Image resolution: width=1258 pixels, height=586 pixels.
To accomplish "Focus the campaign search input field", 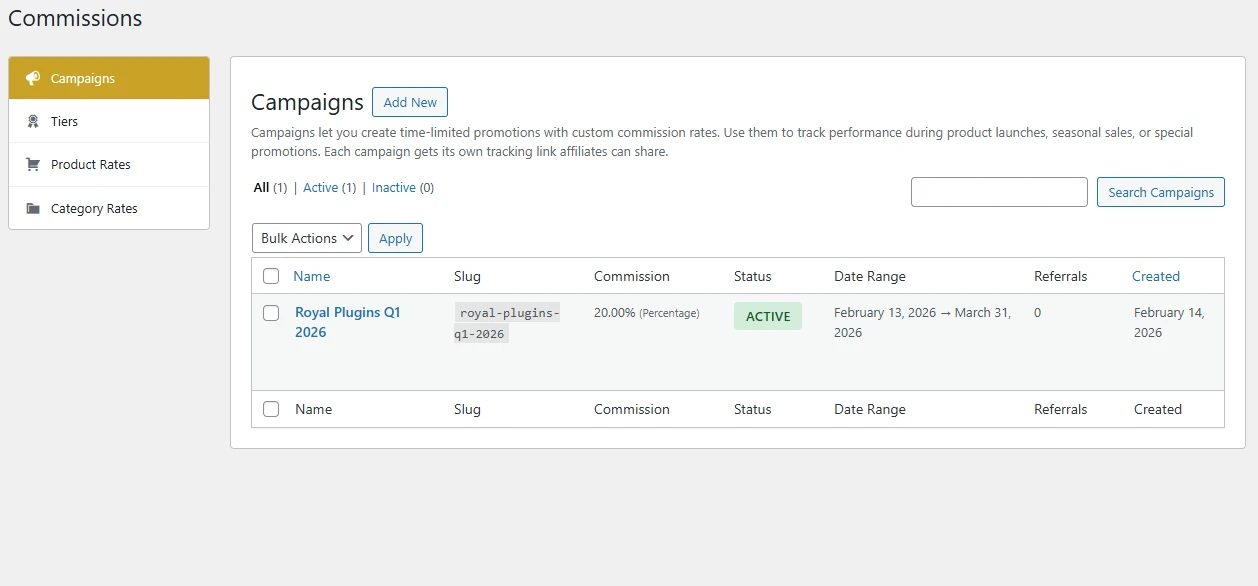I will pos(998,192).
